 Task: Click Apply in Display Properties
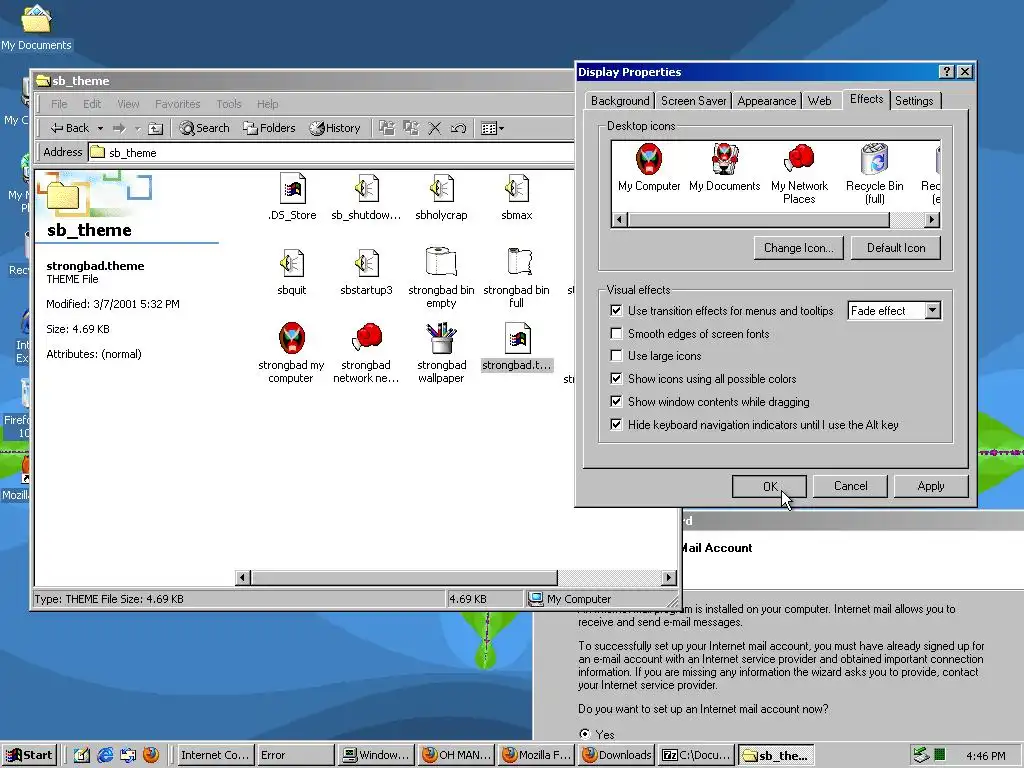tap(931, 486)
